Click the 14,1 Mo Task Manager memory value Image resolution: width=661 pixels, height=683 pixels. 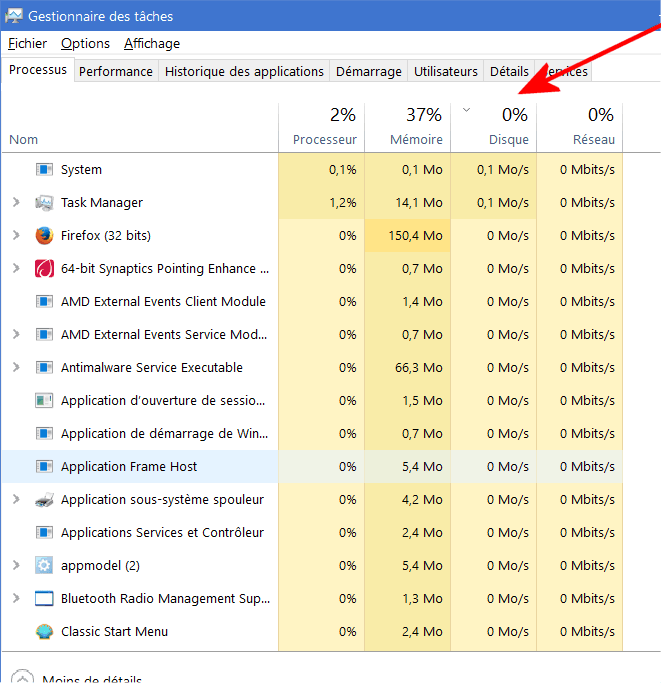point(419,203)
